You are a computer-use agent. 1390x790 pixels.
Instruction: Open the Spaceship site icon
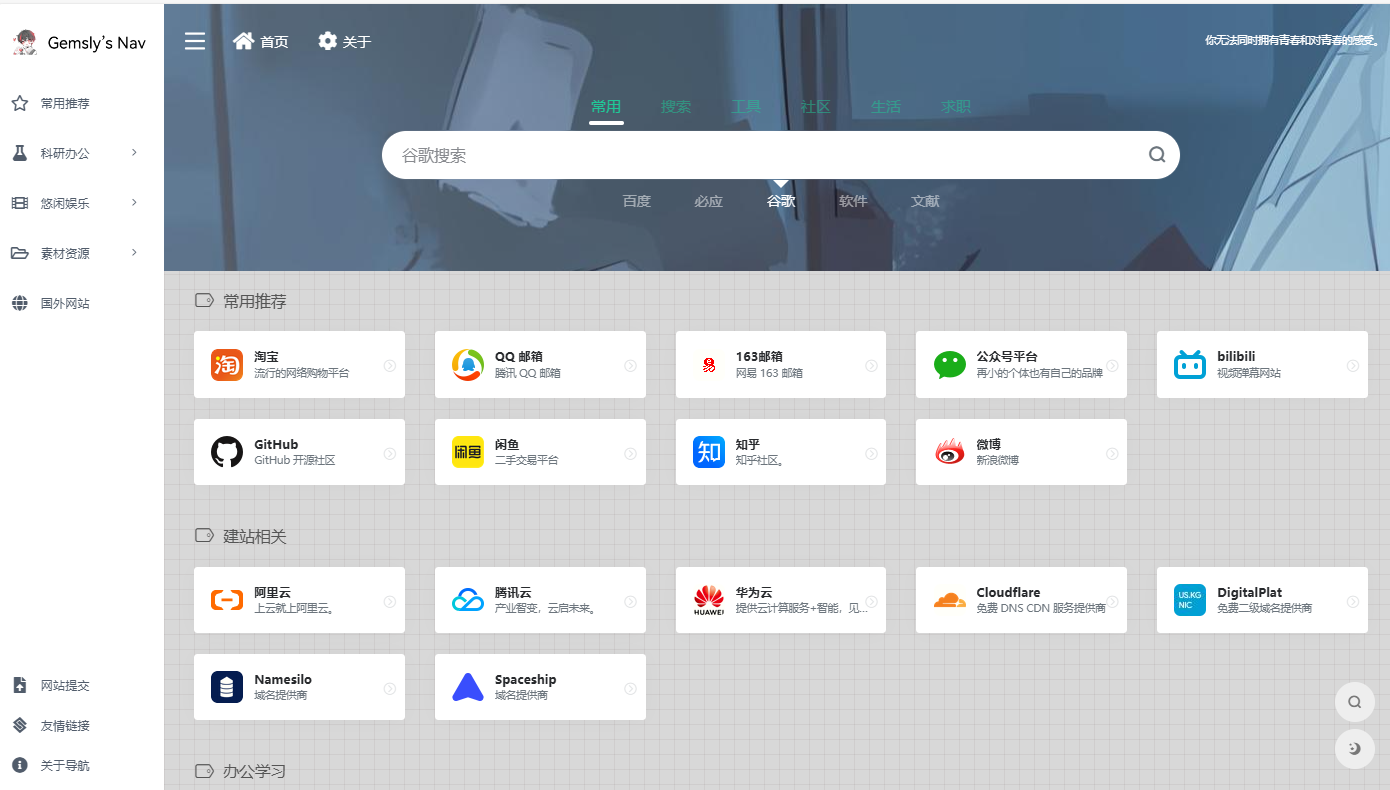pyautogui.click(x=468, y=687)
